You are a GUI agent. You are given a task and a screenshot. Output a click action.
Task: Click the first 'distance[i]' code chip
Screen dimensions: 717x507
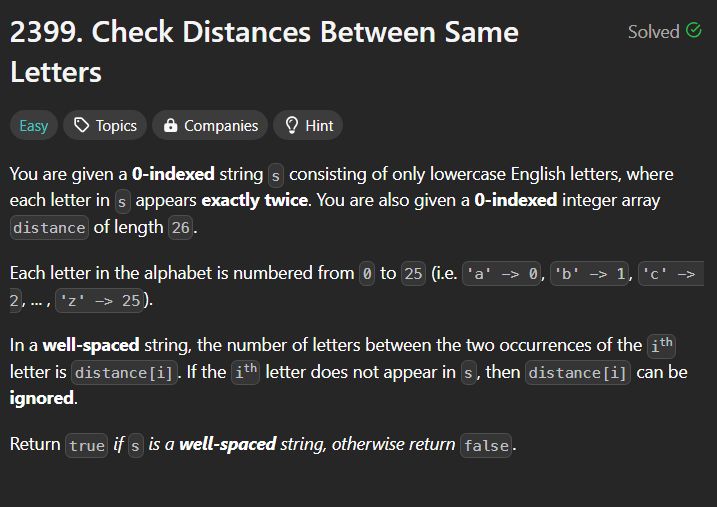[x=124, y=373]
